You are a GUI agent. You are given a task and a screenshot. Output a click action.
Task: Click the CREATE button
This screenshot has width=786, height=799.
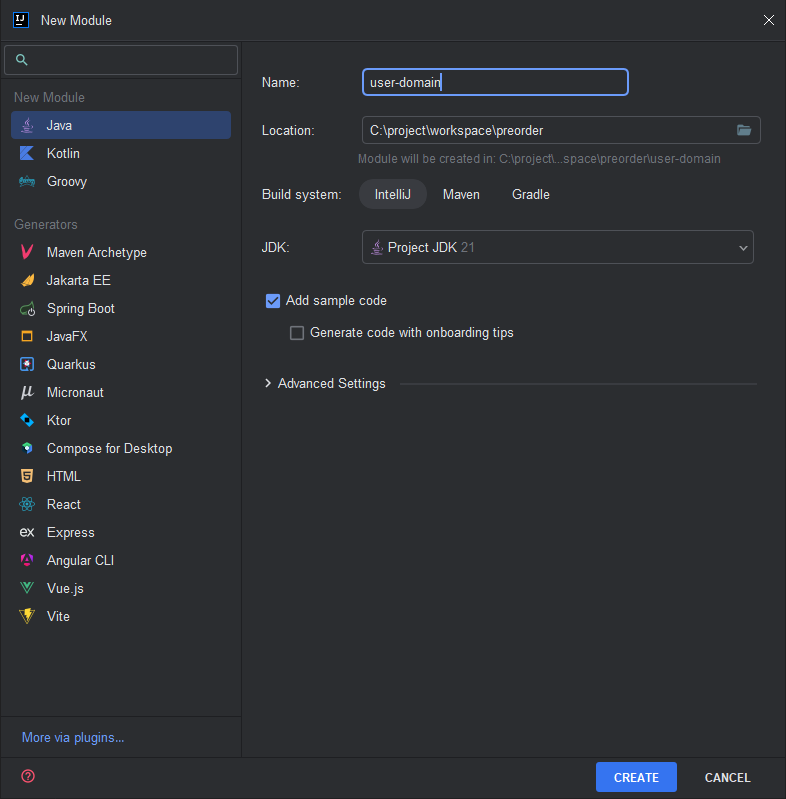click(636, 777)
